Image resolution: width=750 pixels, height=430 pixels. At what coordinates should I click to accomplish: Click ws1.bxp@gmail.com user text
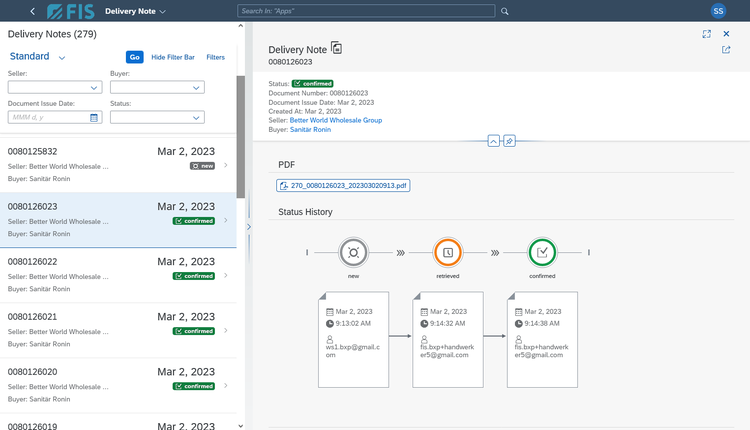(x=353, y=351)
